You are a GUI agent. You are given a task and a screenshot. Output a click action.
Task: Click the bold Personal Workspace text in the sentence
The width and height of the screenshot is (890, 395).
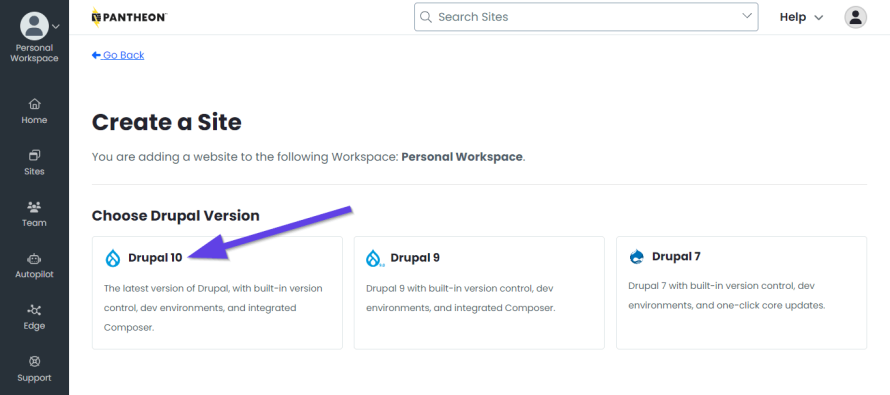pyautogui.click(x=461, y=157)
